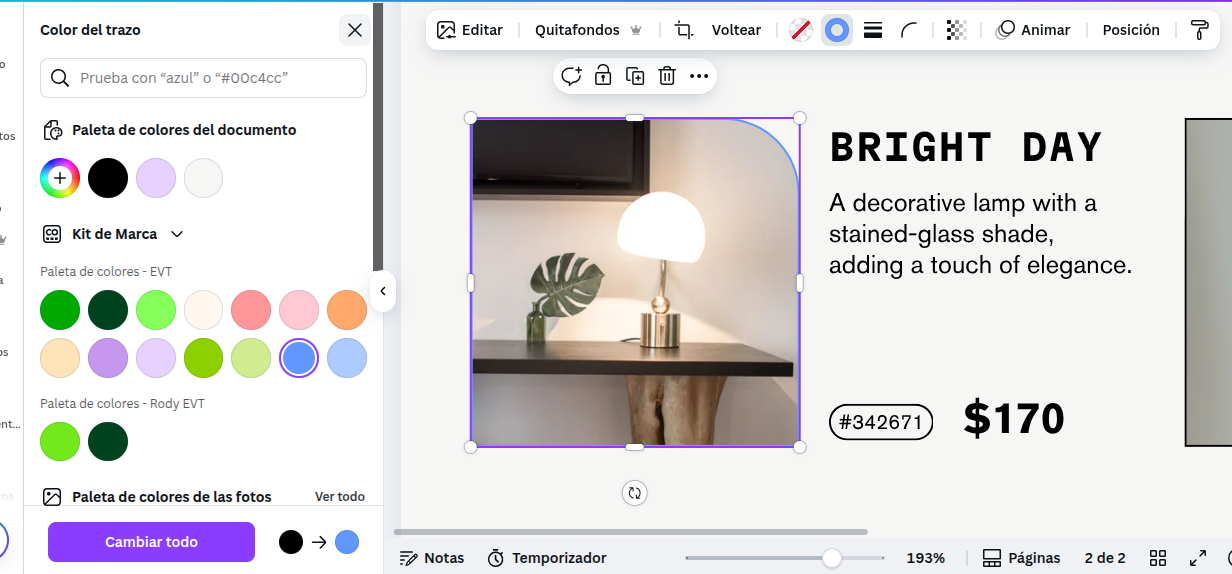This screenshot has width=1232, height=574.
Task: Click the Cambiar todo button
Action: pos(151,542)
